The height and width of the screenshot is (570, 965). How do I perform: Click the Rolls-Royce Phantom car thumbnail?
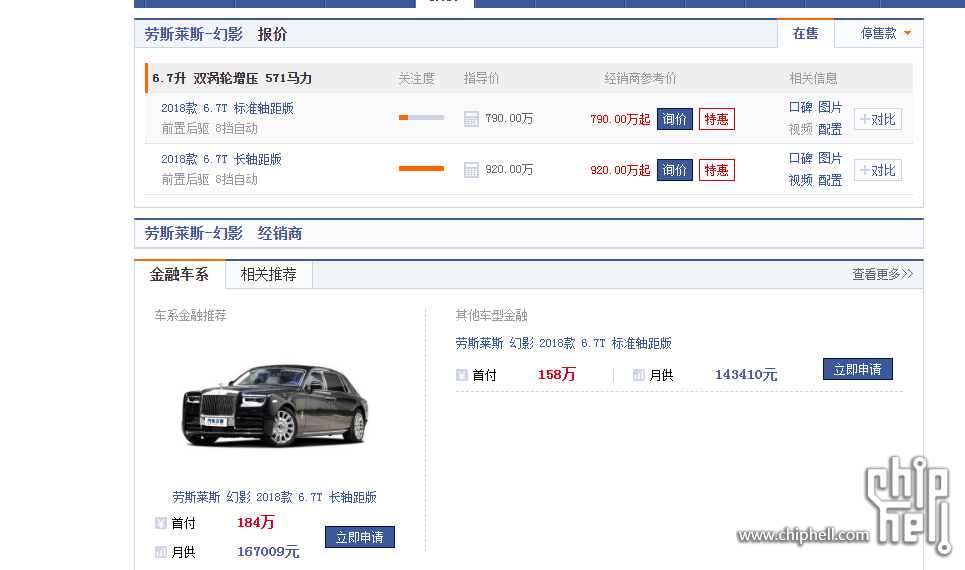pyautogui.click(x=275, y=406)
